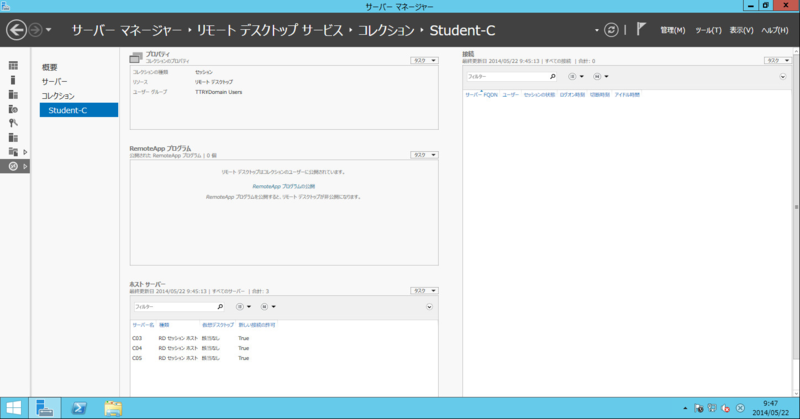Select 概要 in the navigation pane
This screenshot has width=800, height=419.
(49, 67)
